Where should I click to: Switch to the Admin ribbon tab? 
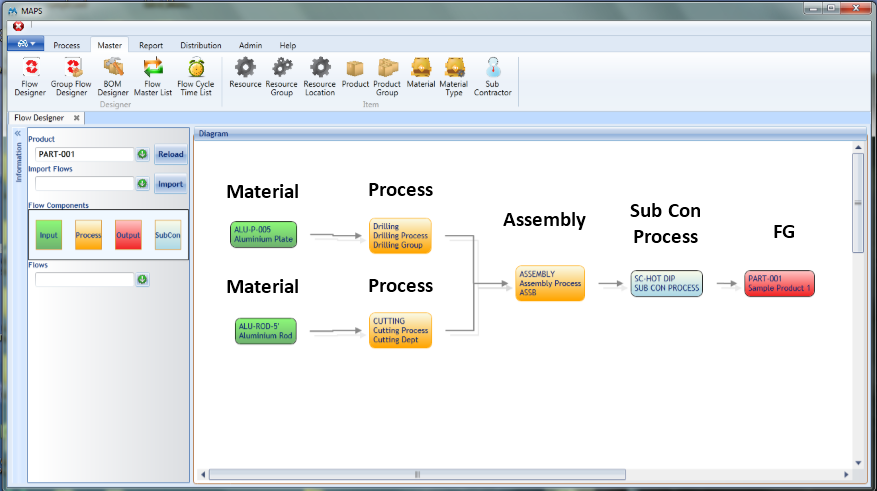point(251,45)
